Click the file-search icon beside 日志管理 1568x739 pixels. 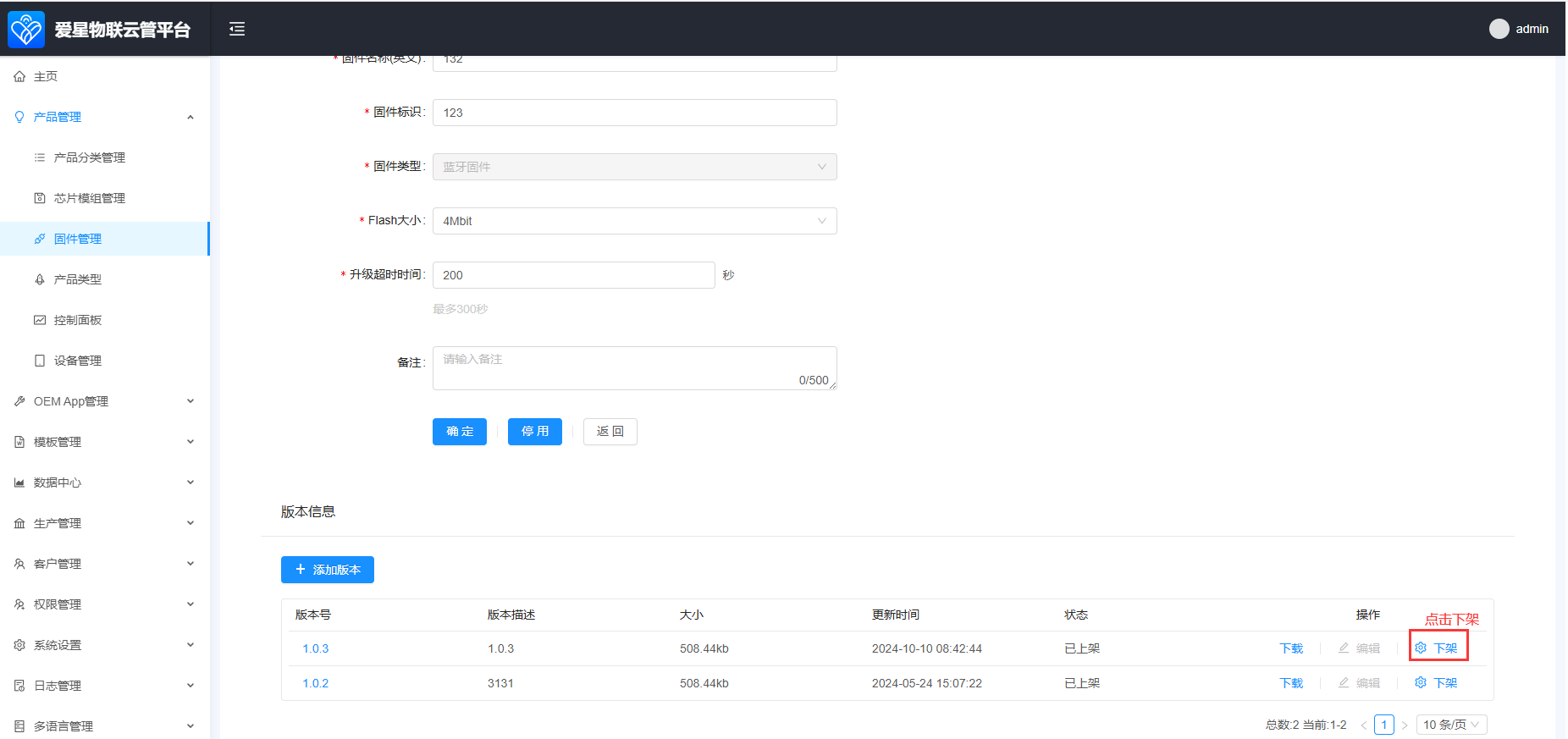coord(19,686)
